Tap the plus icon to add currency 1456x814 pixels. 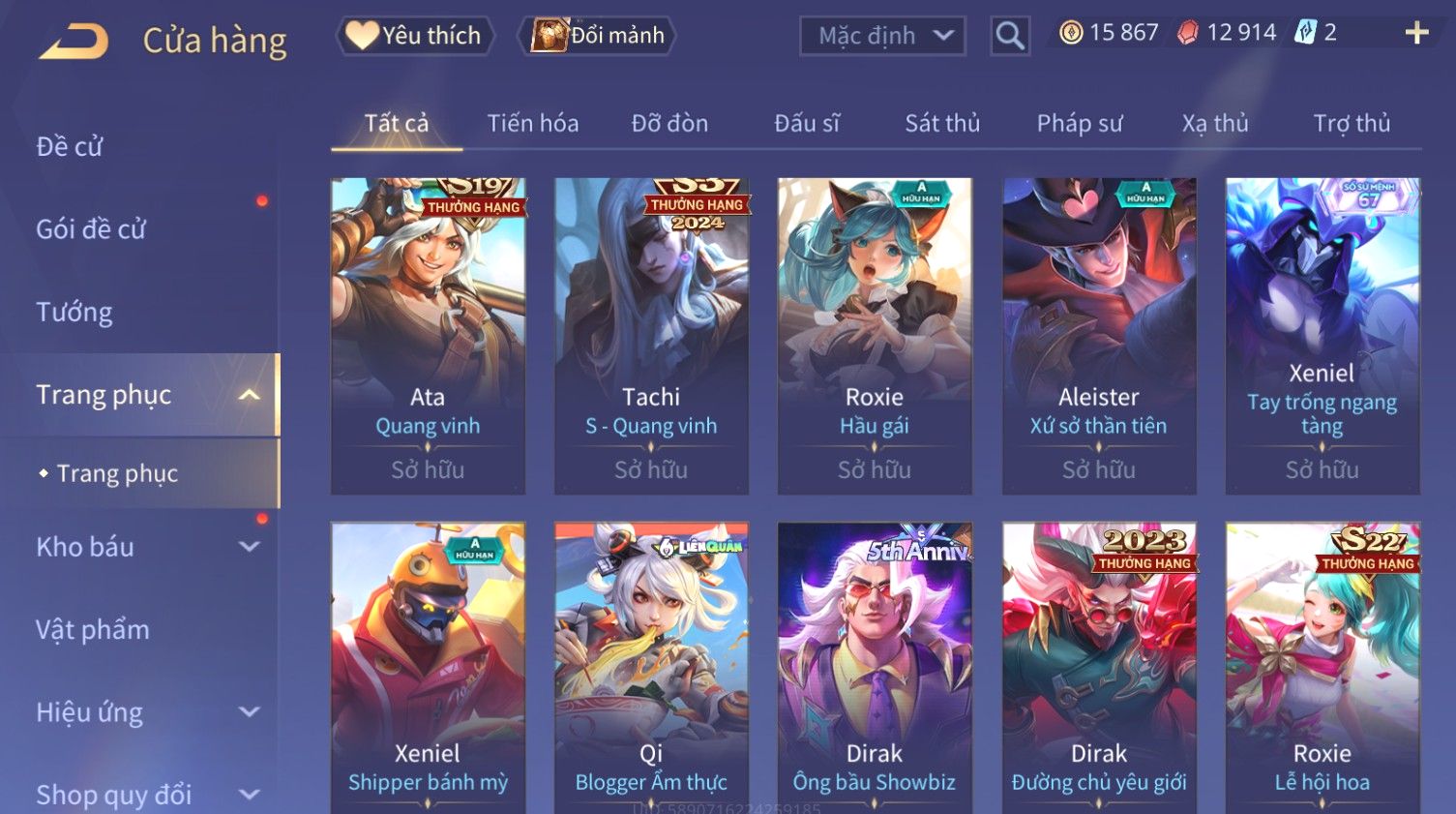[1416, 34]
